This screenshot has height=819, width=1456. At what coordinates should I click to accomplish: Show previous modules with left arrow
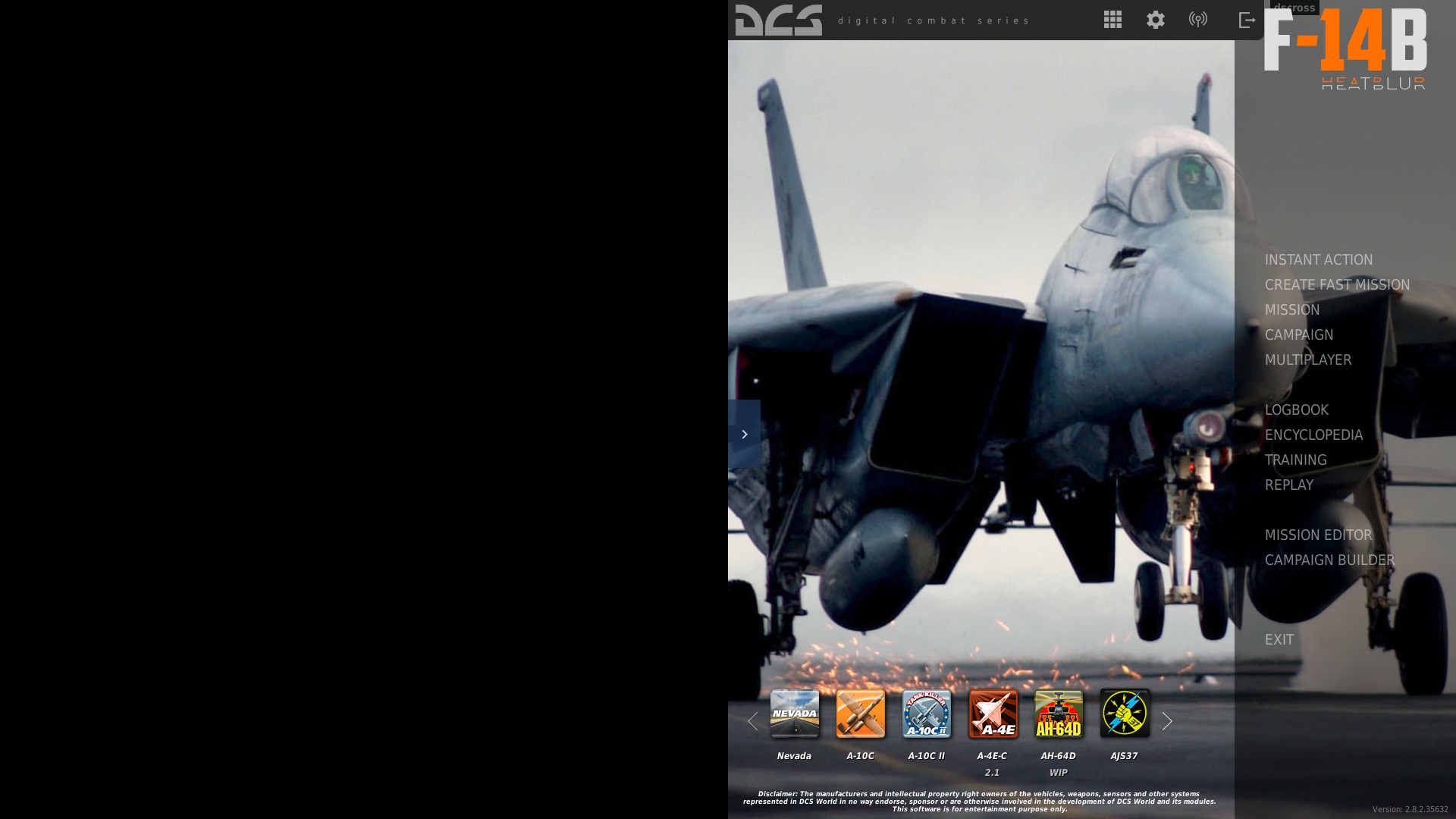click(752, 721)
